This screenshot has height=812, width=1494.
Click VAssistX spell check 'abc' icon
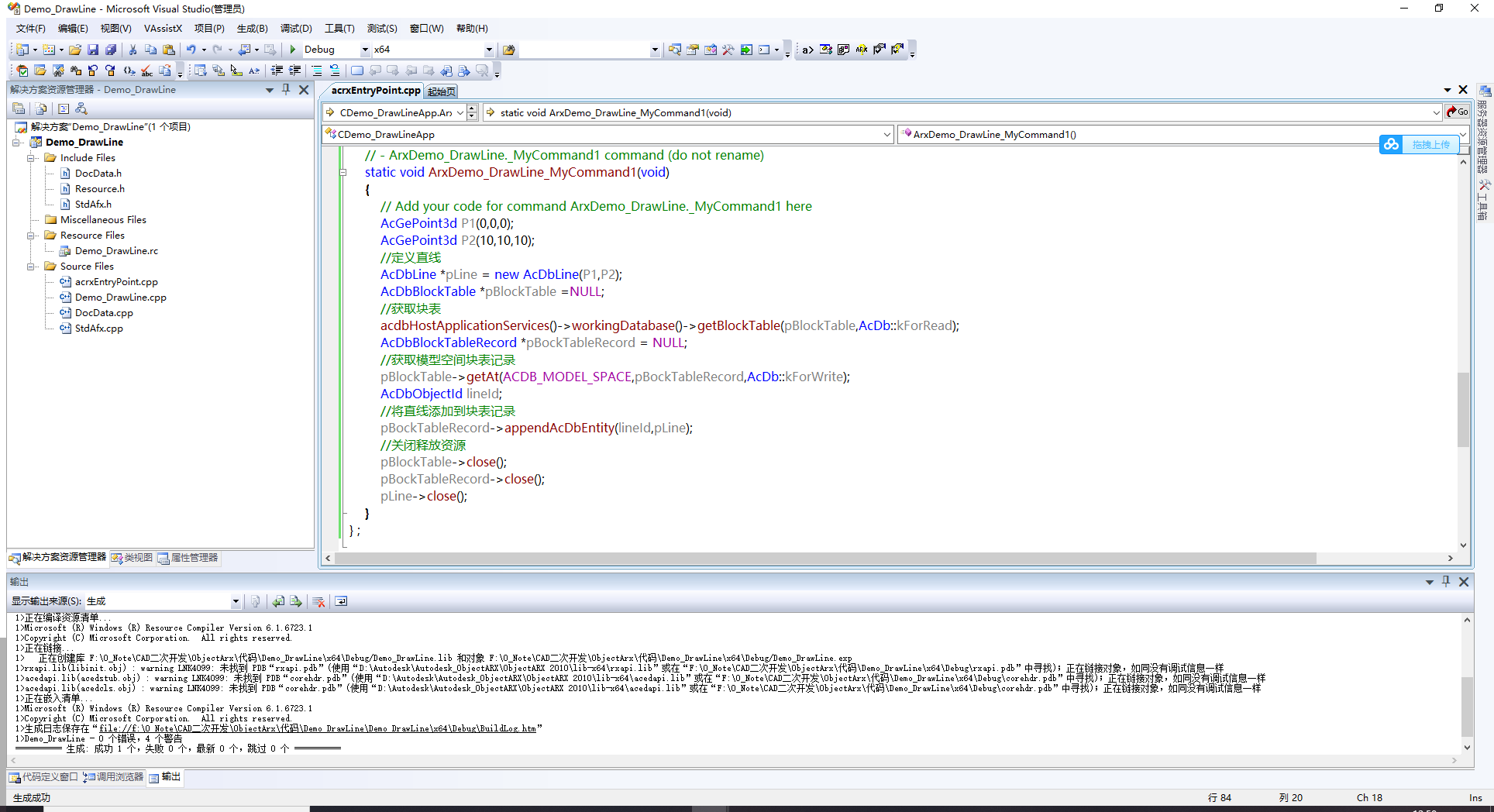146,71
